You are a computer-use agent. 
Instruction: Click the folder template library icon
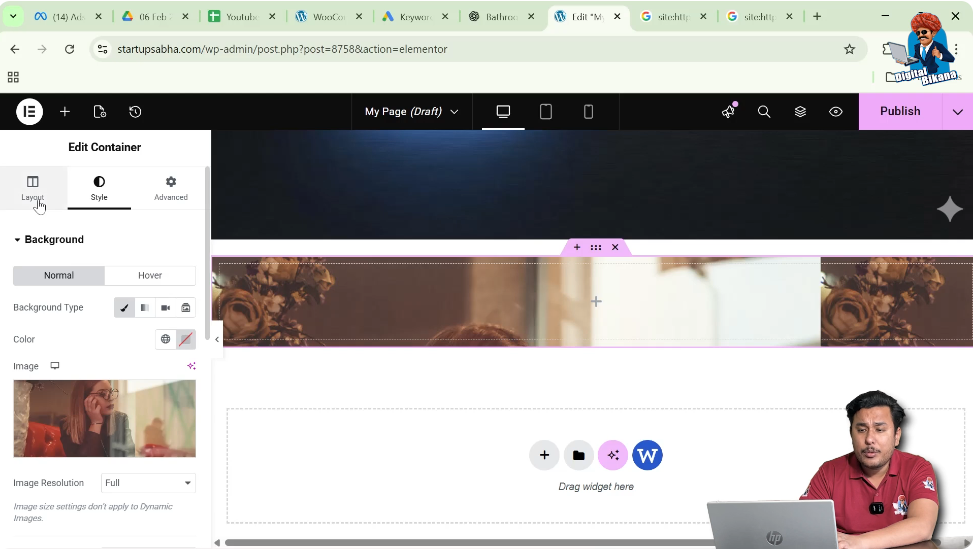click(x=578, y=456)
